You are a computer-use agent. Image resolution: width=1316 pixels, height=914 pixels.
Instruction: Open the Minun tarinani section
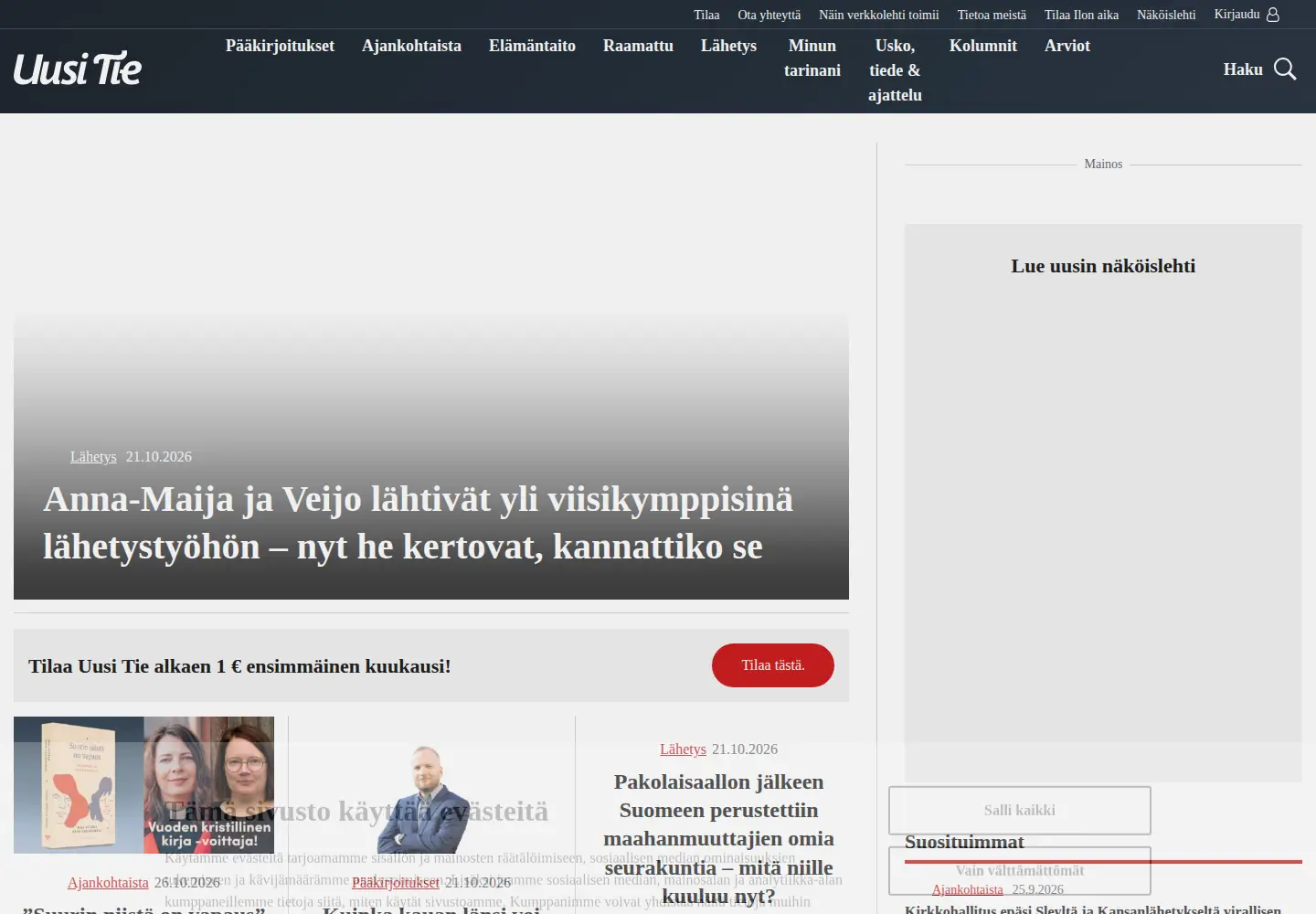coord(812,58)
